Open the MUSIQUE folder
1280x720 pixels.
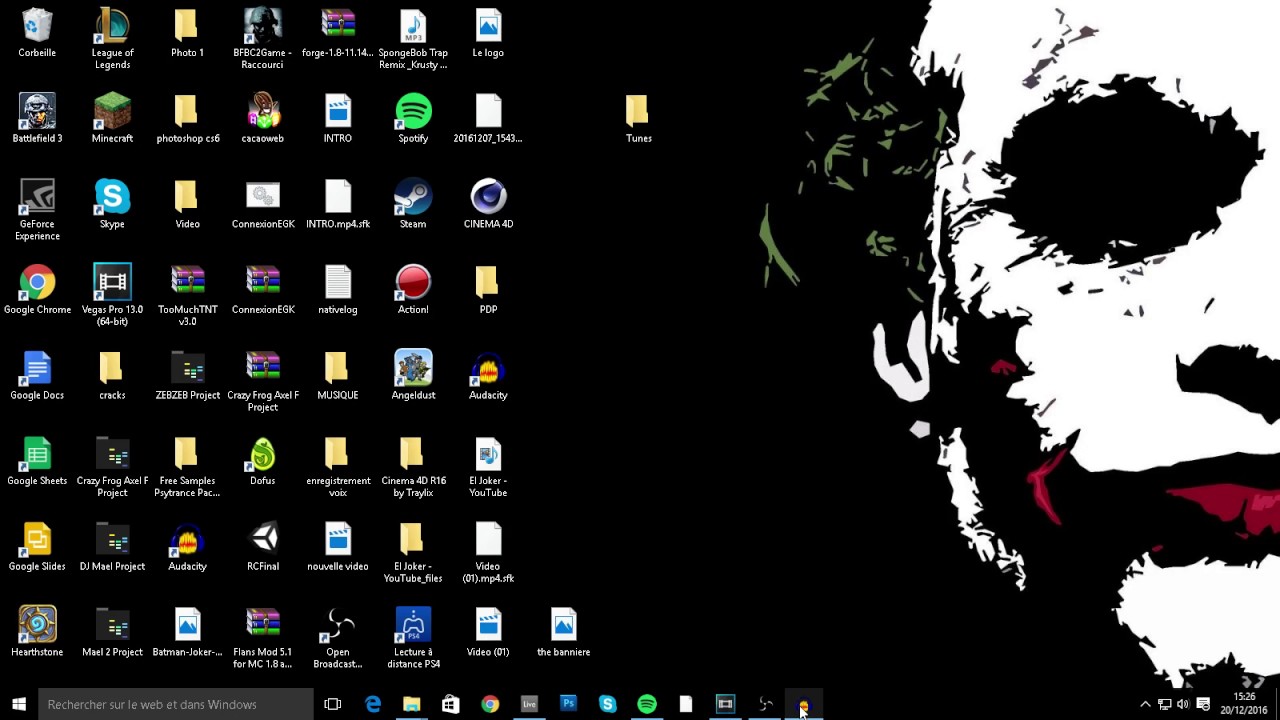[338, 376]
